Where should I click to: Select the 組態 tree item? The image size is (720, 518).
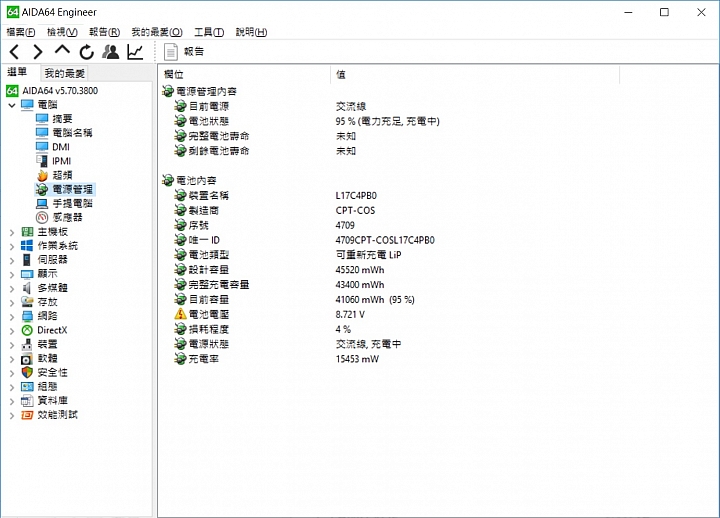47,387
